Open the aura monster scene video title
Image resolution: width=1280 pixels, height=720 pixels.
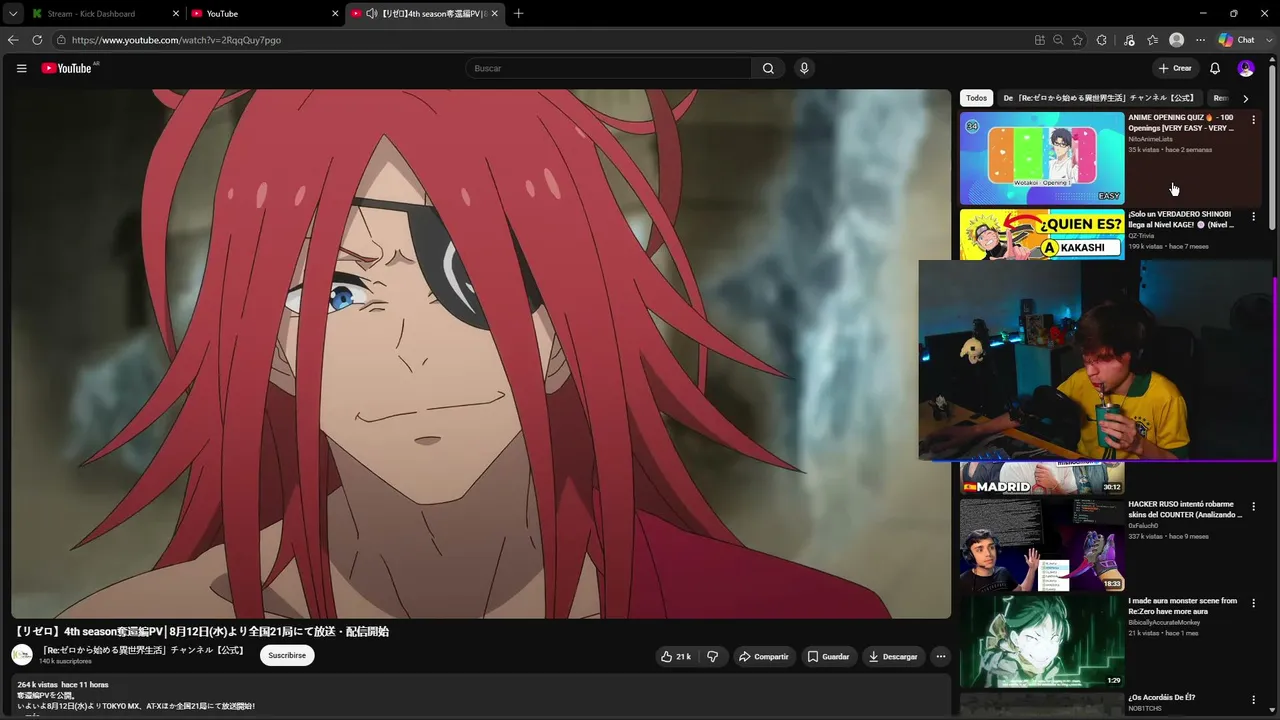coord(1183,606)
